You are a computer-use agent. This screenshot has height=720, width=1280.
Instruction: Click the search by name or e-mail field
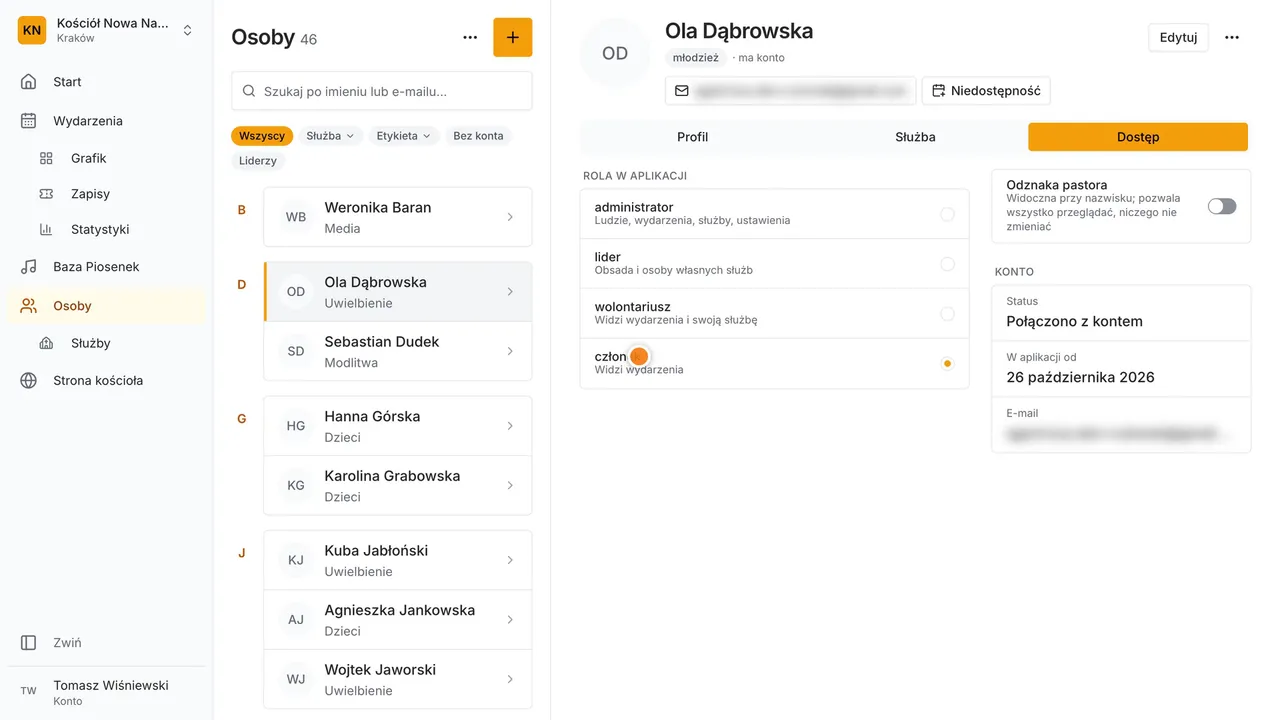tap(382, 91)
